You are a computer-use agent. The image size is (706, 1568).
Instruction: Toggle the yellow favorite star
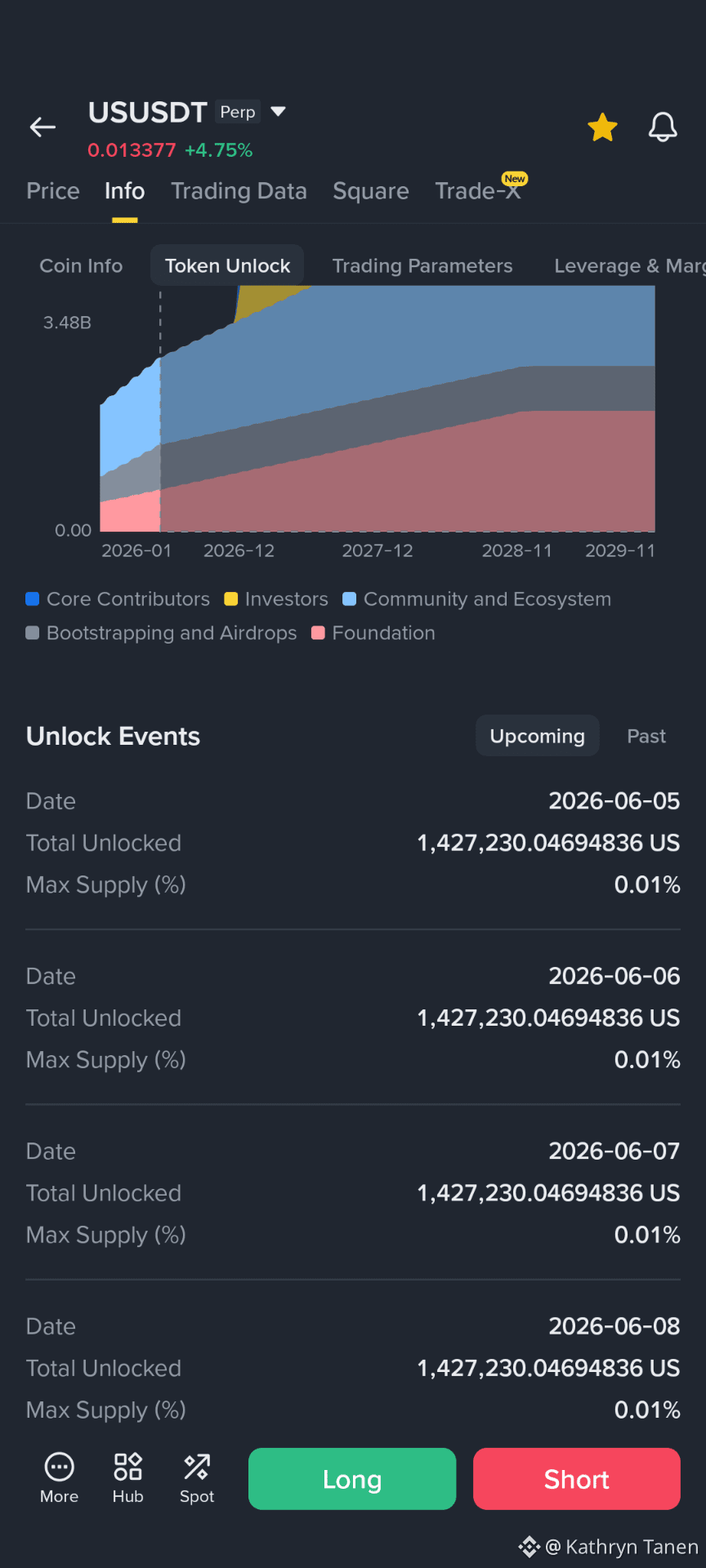[602, 127]
